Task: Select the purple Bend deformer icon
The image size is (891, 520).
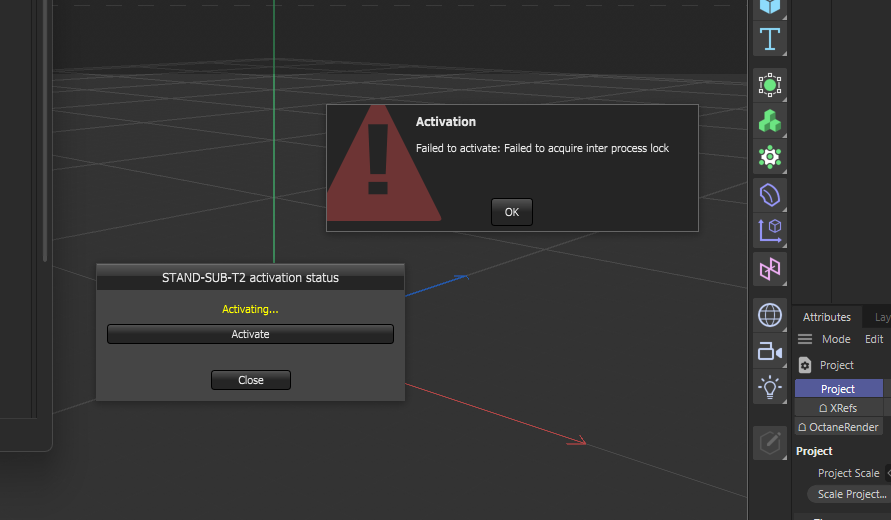Action: point(770,195)
